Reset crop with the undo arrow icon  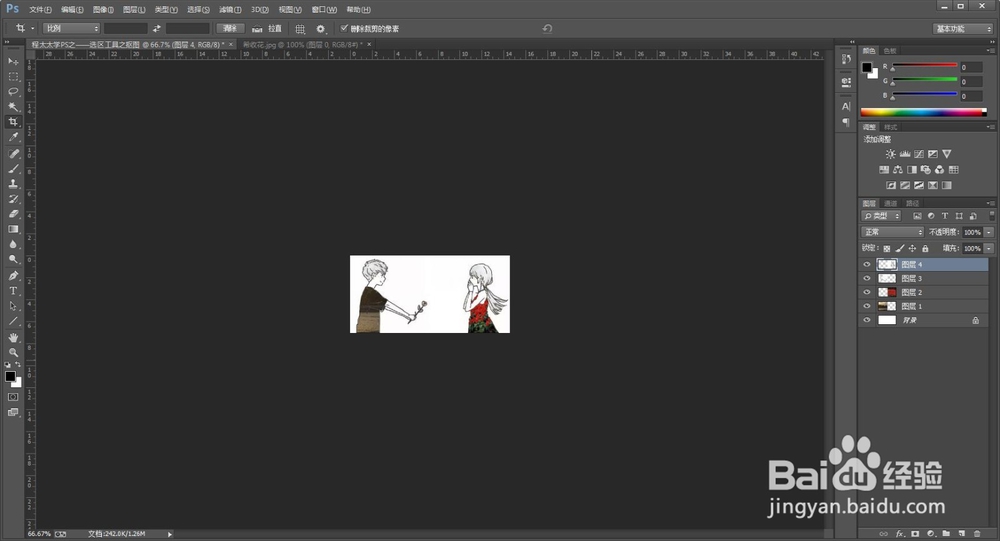547,28
